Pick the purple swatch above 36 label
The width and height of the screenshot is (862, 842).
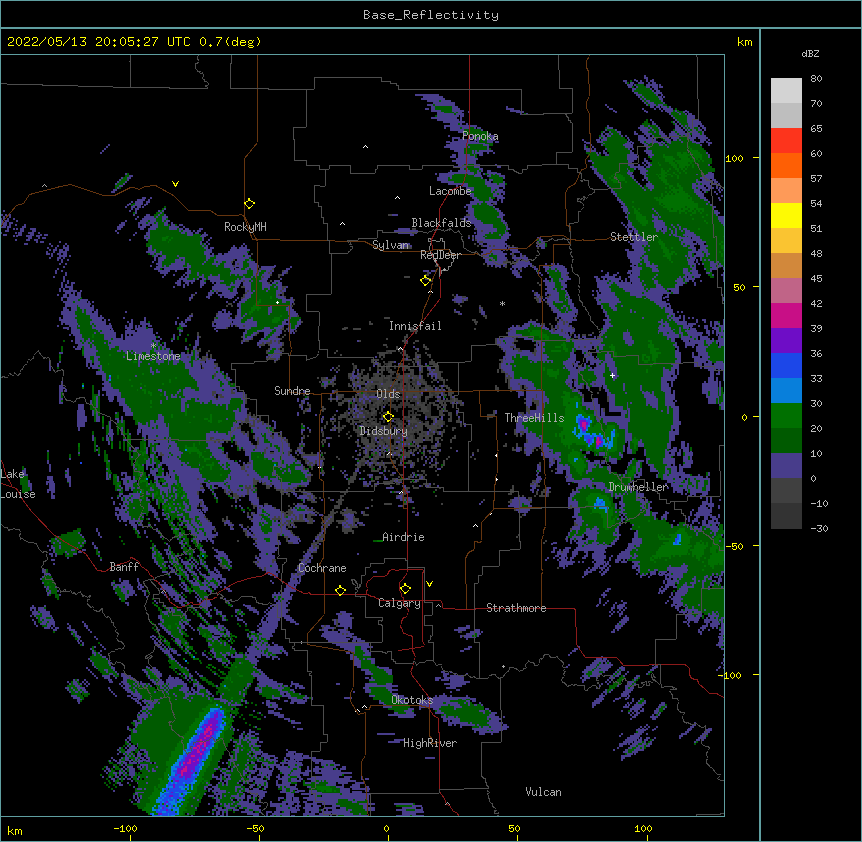point(786,340)
